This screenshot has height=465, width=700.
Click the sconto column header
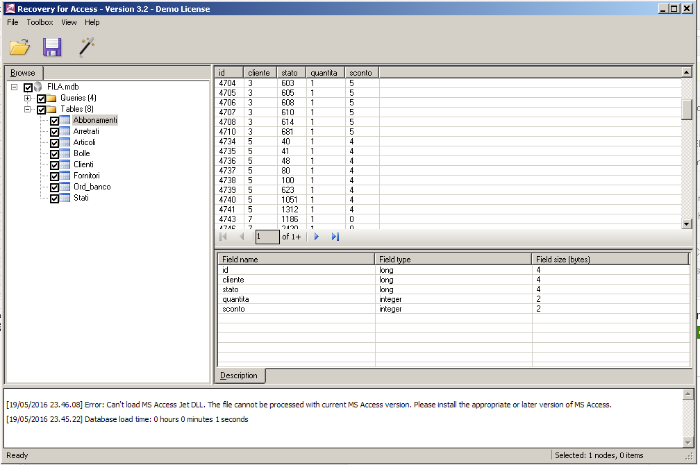coord(362,73)
